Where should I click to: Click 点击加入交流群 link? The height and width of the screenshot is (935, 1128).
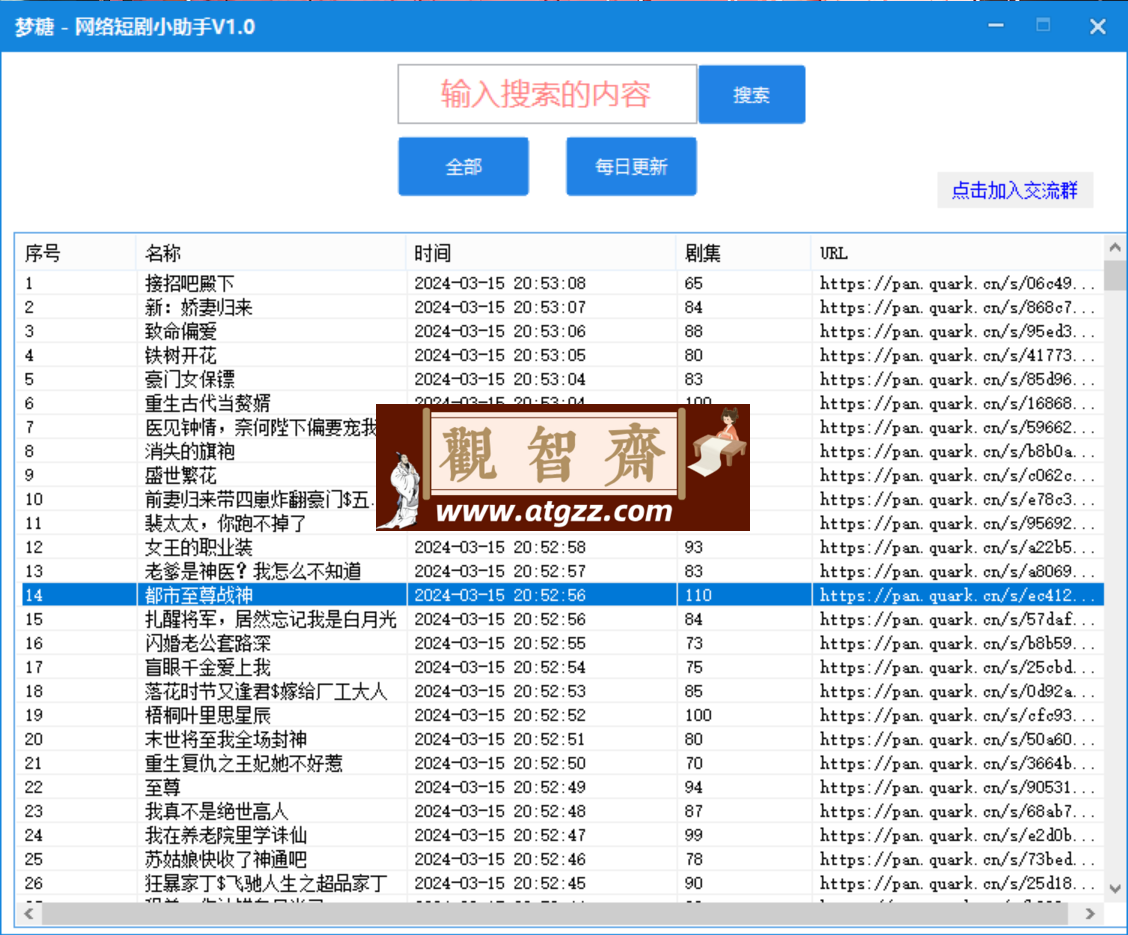pos(1014,190)
